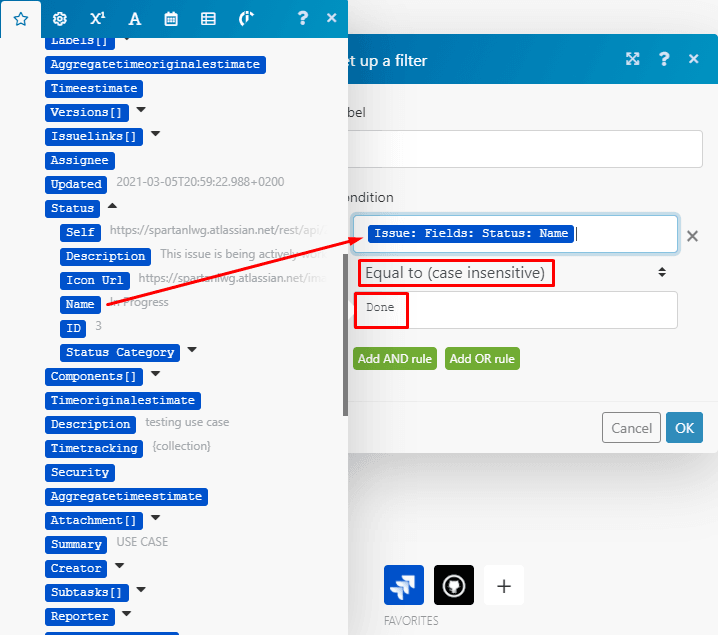
Task: Open the text functions 'A' tab
Action: [x=135, y=18]
